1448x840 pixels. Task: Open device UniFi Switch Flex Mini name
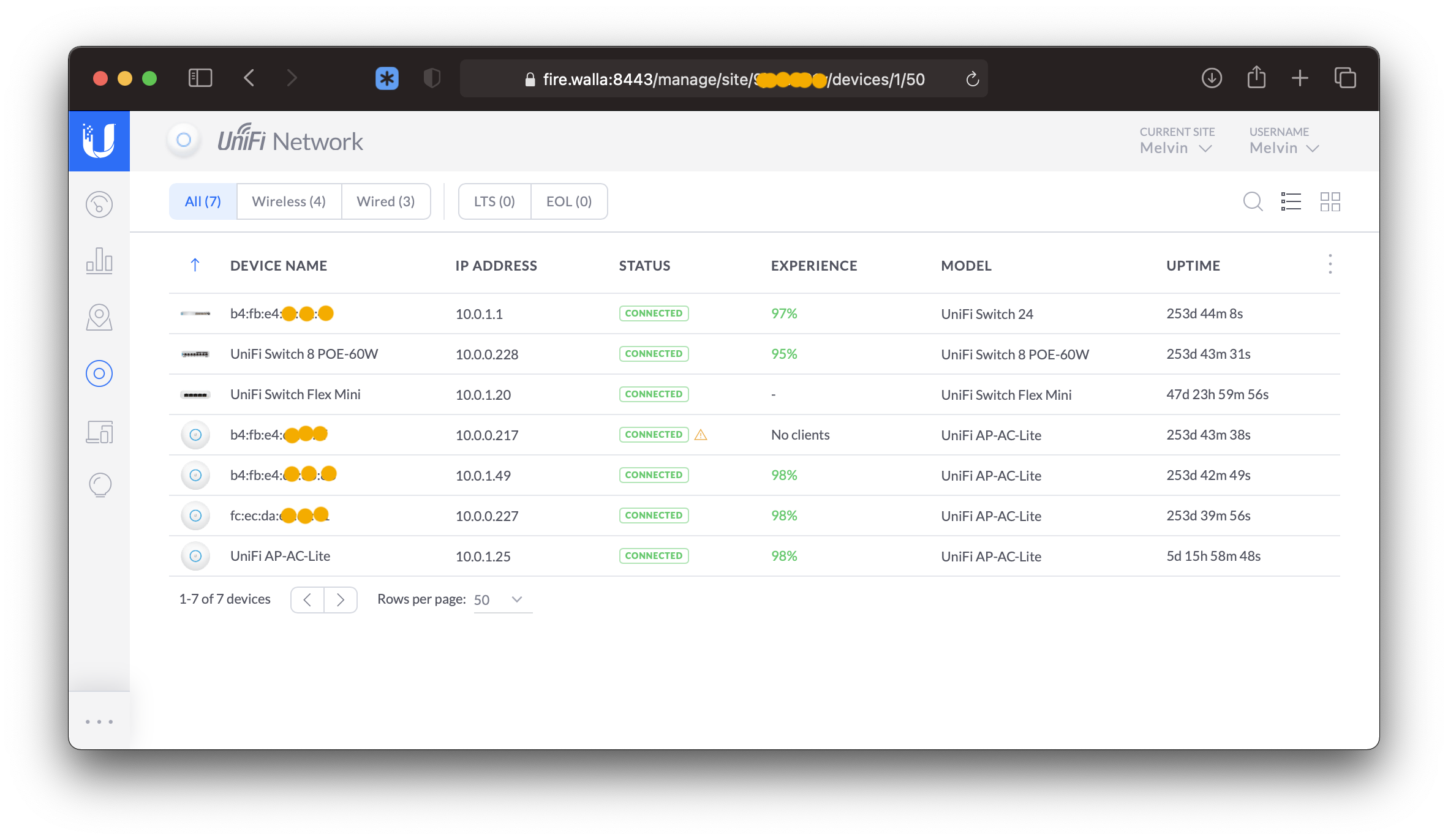(x=295, y=394)
